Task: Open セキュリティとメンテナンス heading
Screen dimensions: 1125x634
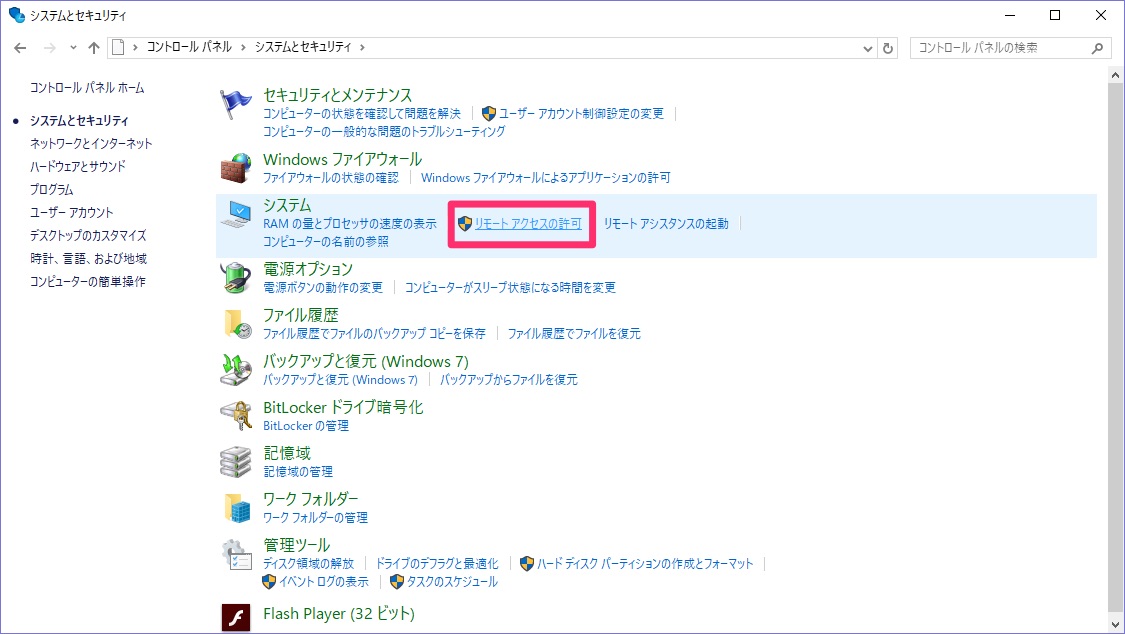Action: tap(337, 95)
